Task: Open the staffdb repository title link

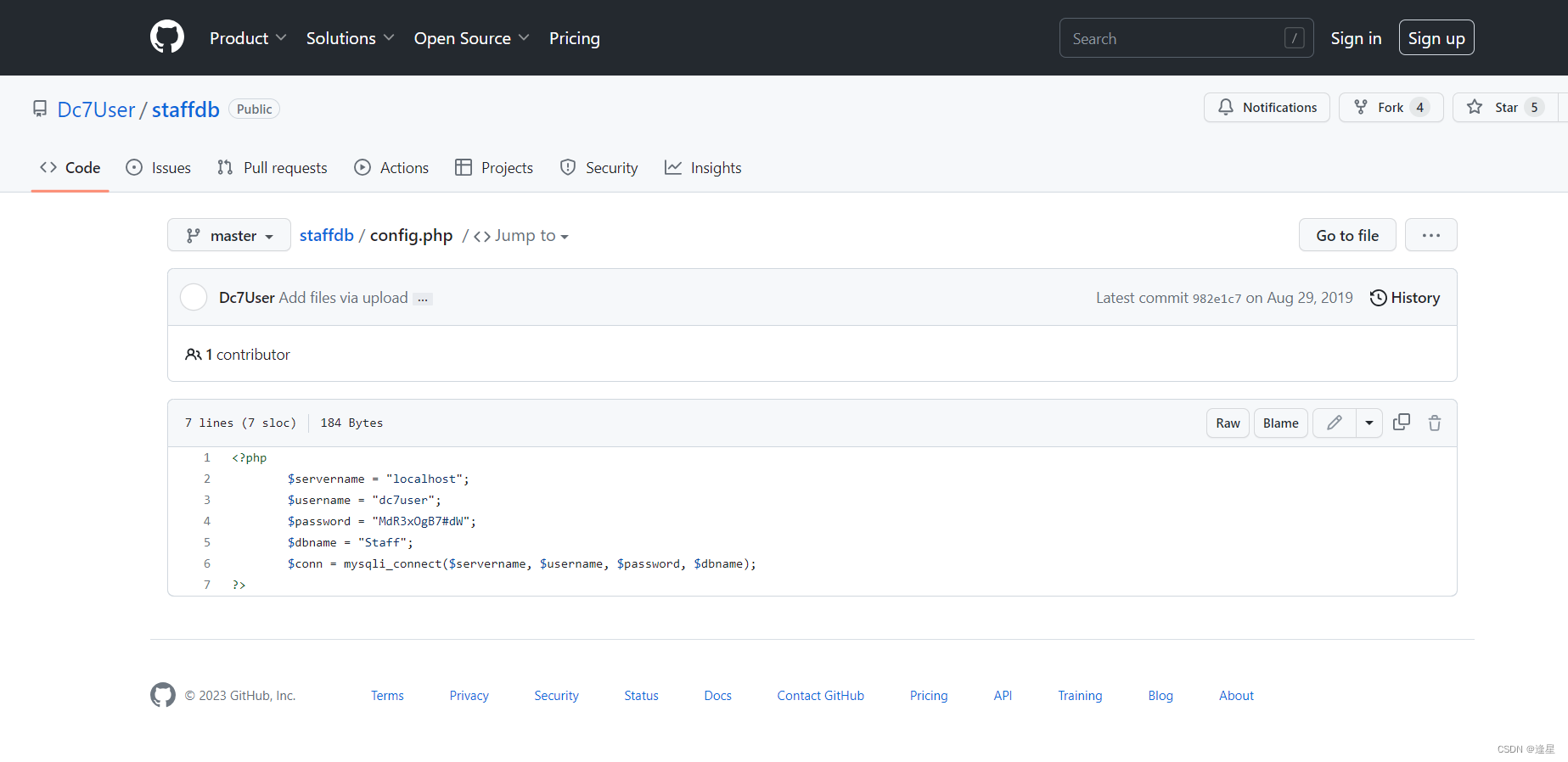Action: (186, 109)
